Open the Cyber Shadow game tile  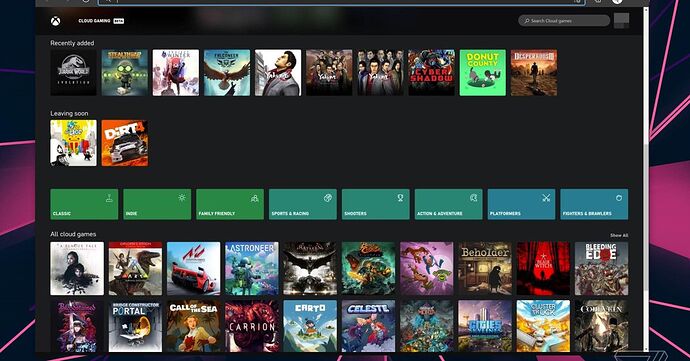pyautogui.click(x=431, y=73)
